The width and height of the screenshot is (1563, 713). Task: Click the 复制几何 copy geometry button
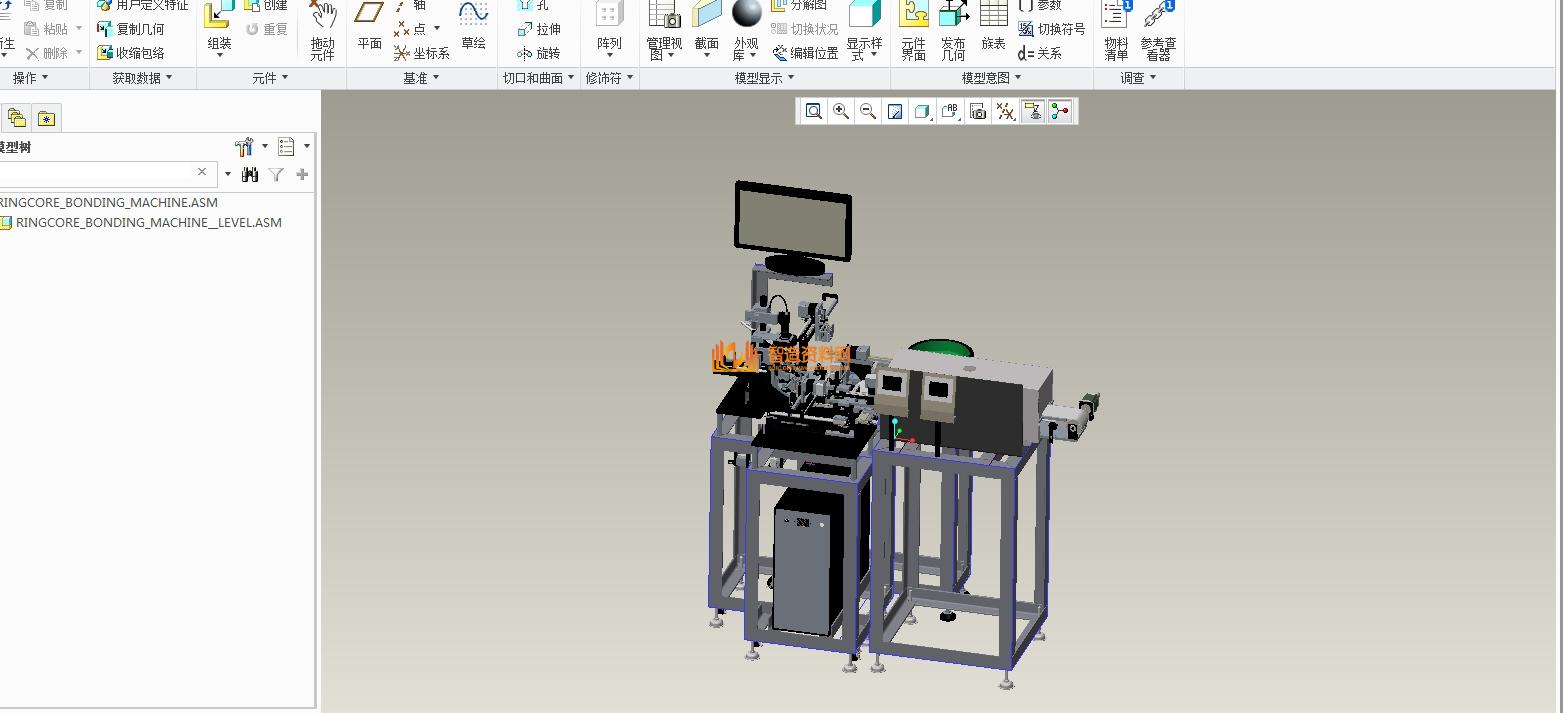click(131, 29)
